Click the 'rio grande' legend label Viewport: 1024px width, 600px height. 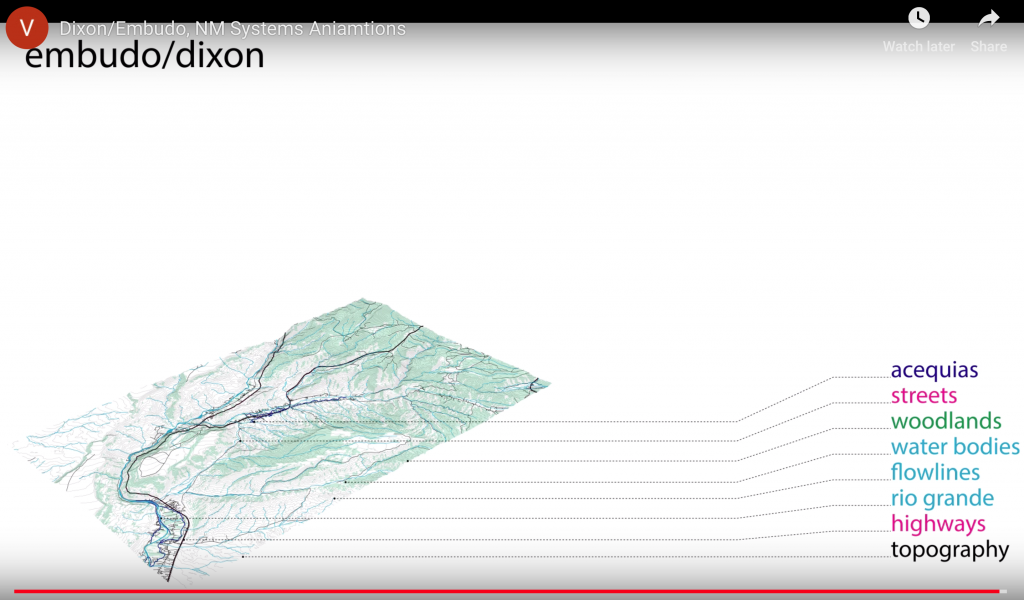tap(942, 498)
